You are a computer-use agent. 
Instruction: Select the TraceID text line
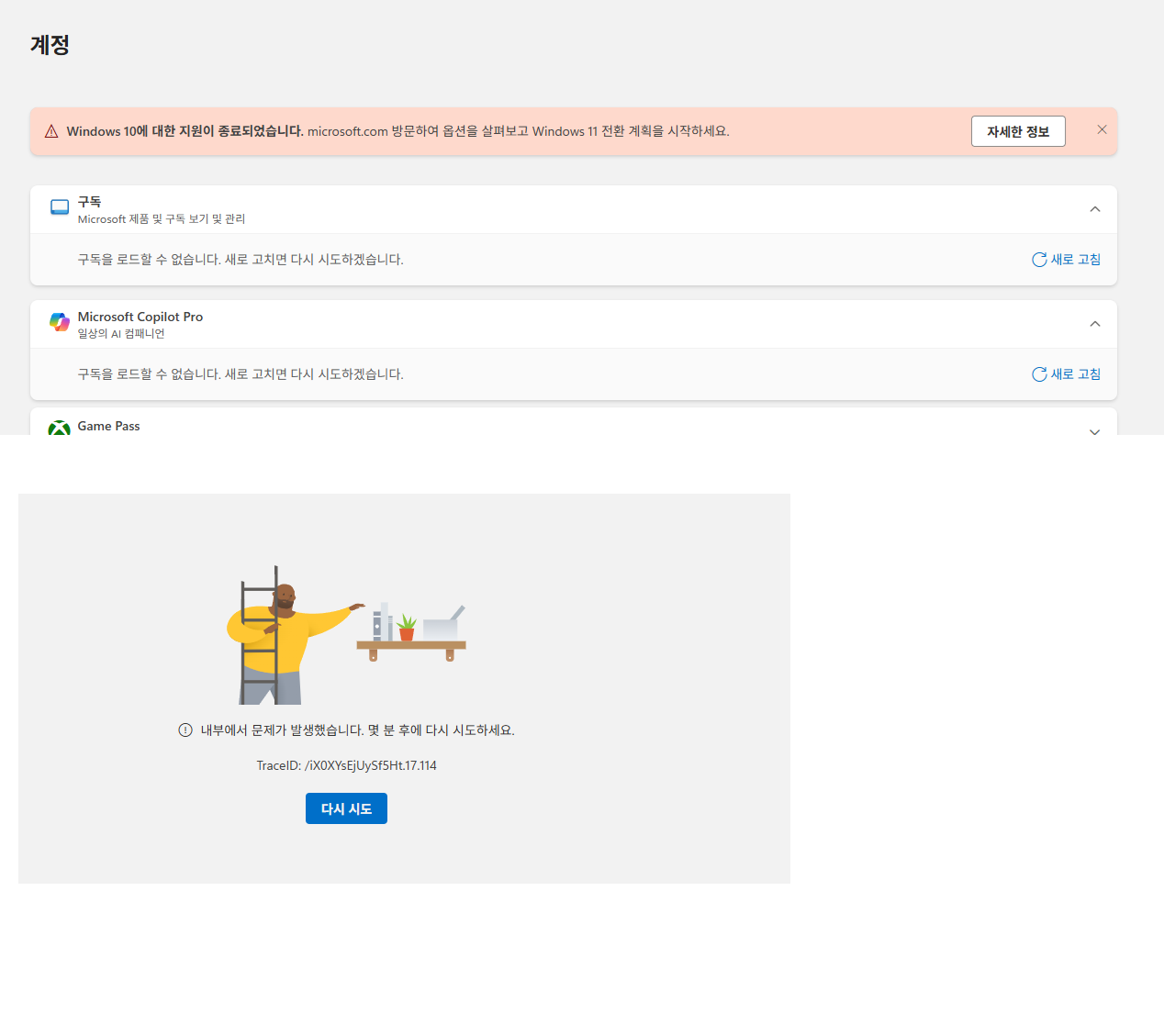tap(346, 765)
